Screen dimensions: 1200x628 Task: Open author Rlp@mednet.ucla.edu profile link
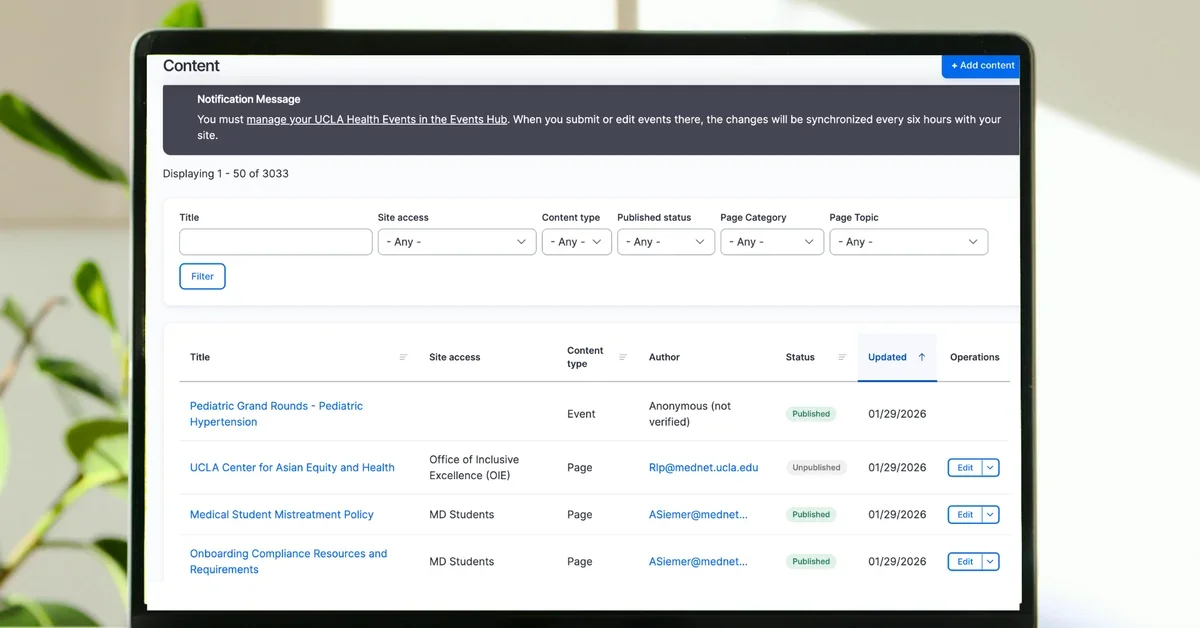pos(703,467)
